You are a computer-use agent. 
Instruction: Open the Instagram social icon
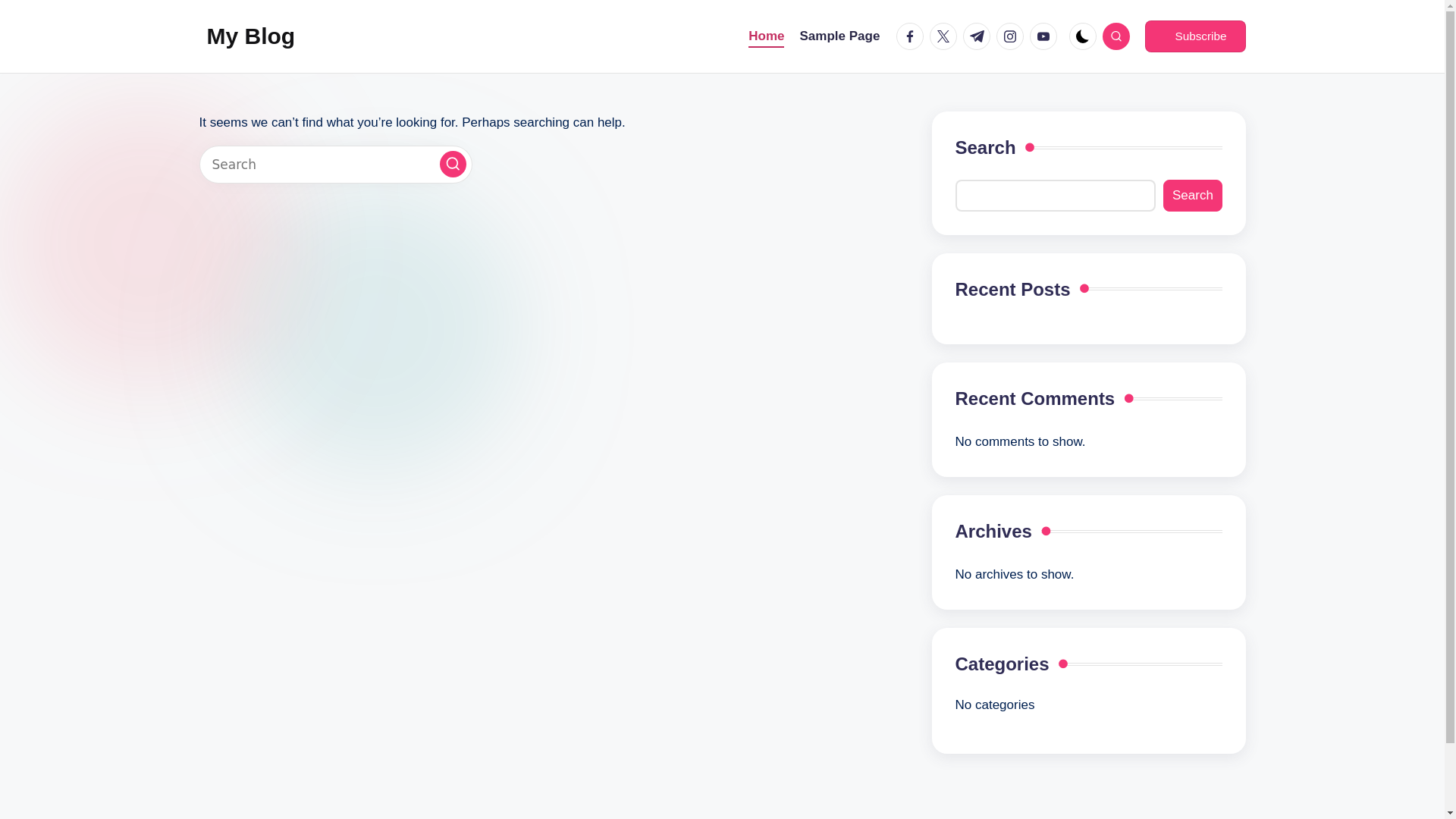pyautogui.click(x=1010, y=36)
